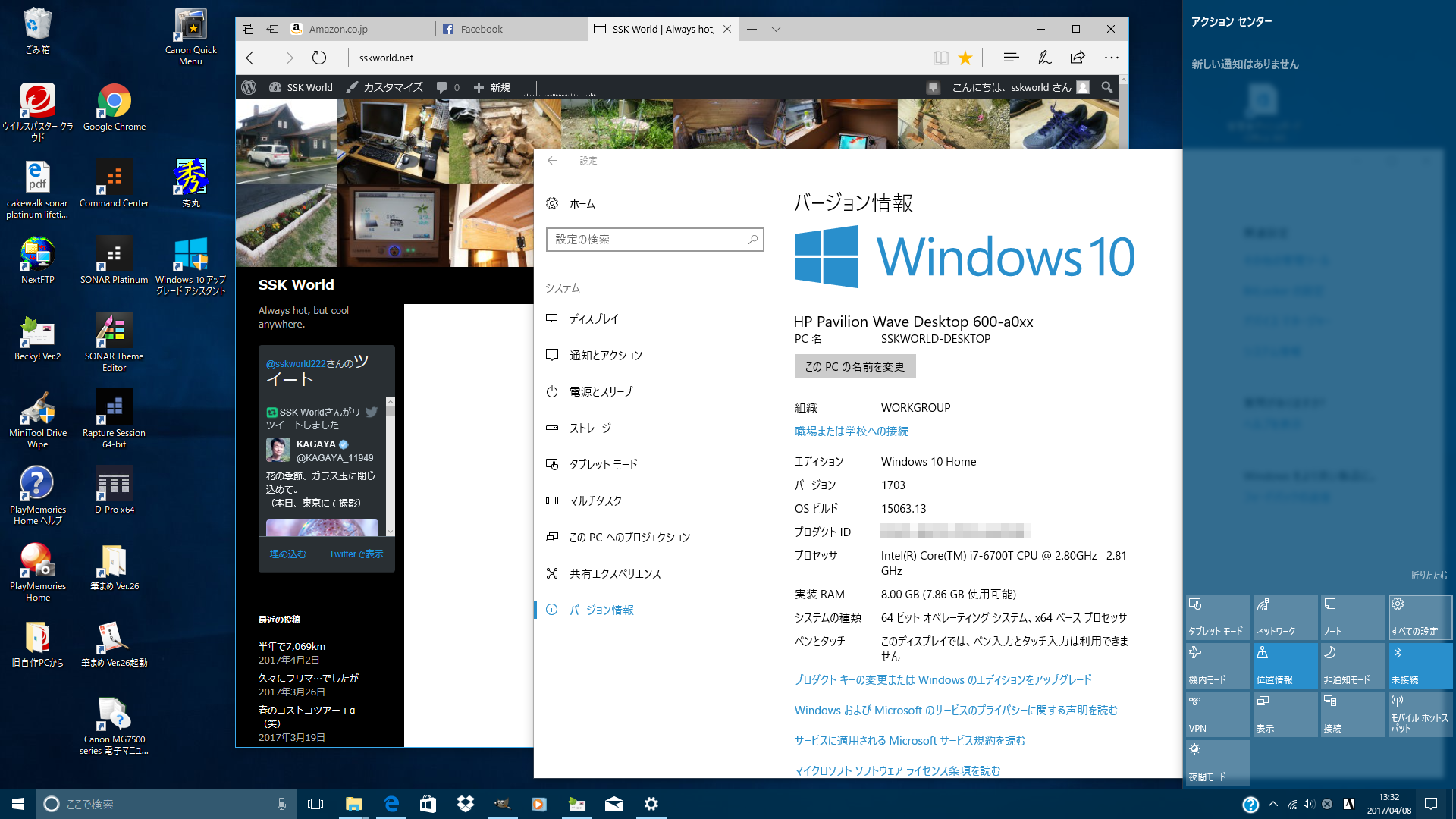This screenshot has height=819, width=1456.
Task: Click the Settings search field (設定の検索)
Action: pos(654,239)
